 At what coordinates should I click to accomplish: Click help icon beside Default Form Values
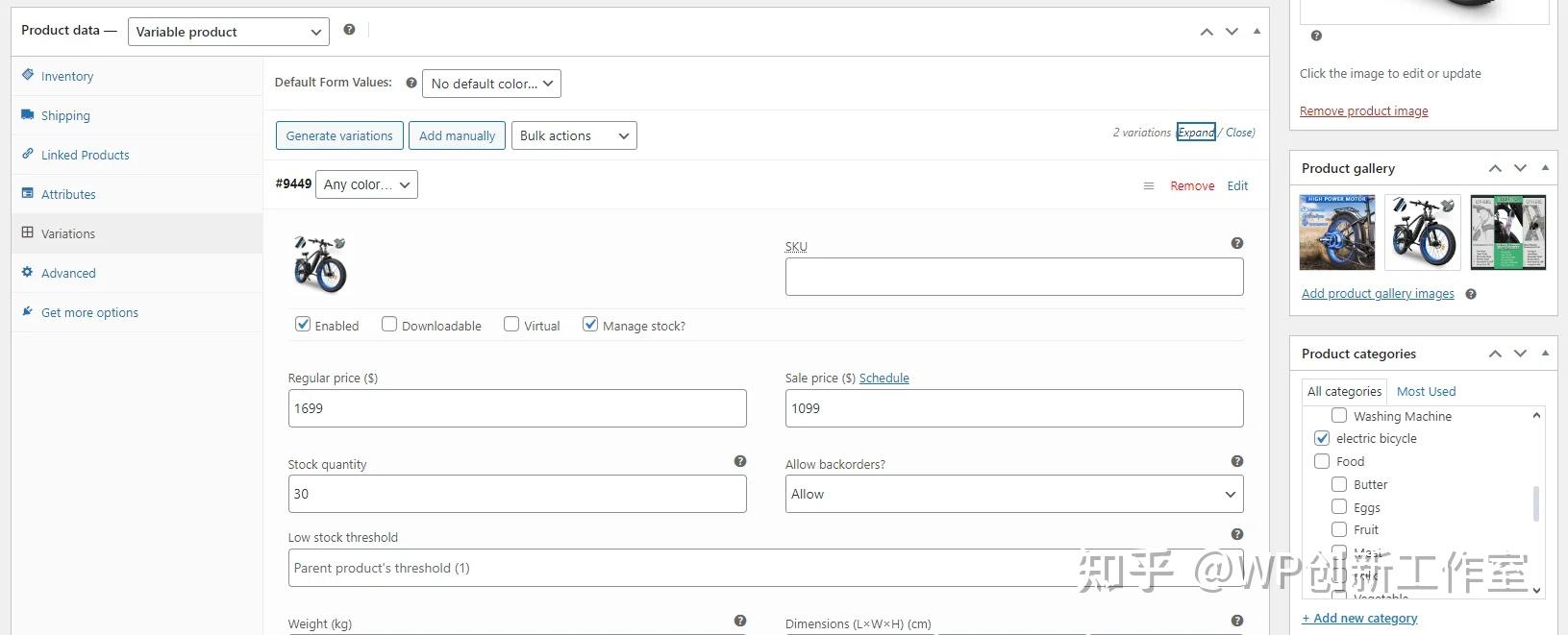[411, 83]
